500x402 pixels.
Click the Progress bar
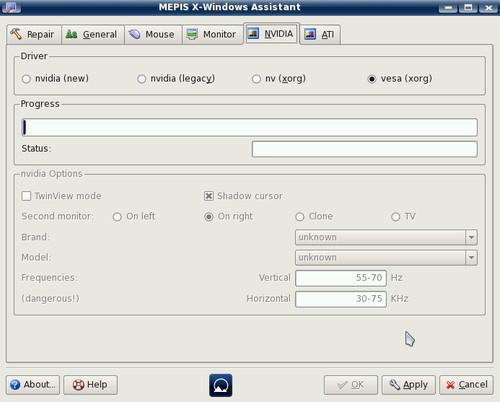tap(249, 127)
